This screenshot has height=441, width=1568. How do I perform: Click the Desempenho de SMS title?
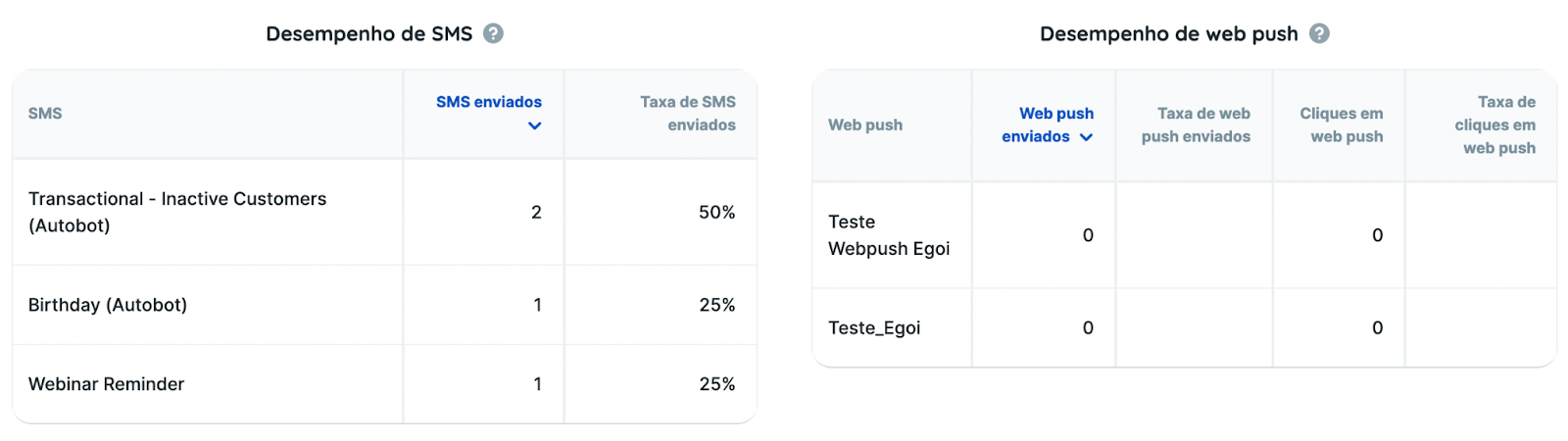click(369, 33)
